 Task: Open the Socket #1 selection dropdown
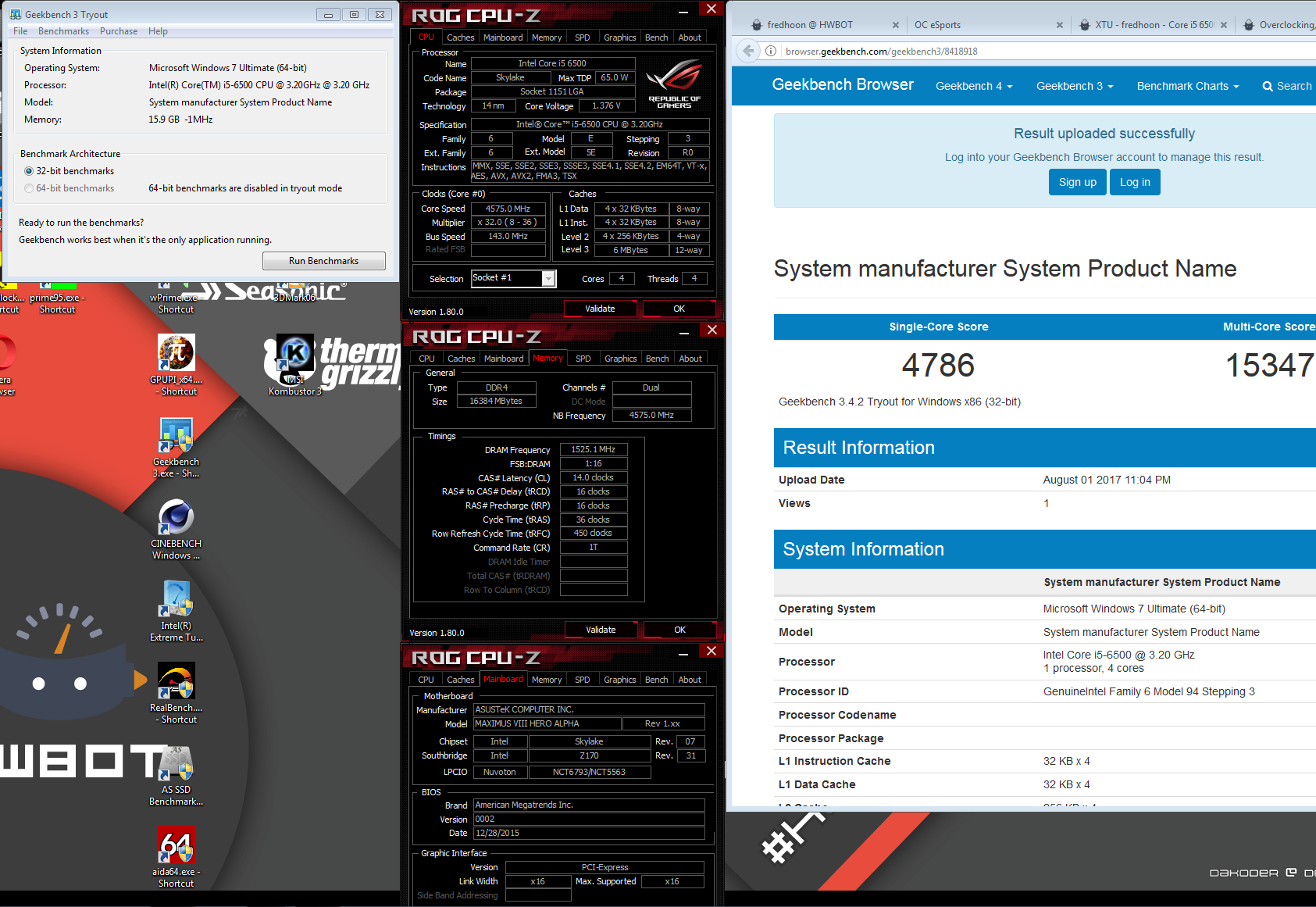[x=549, y=279]
